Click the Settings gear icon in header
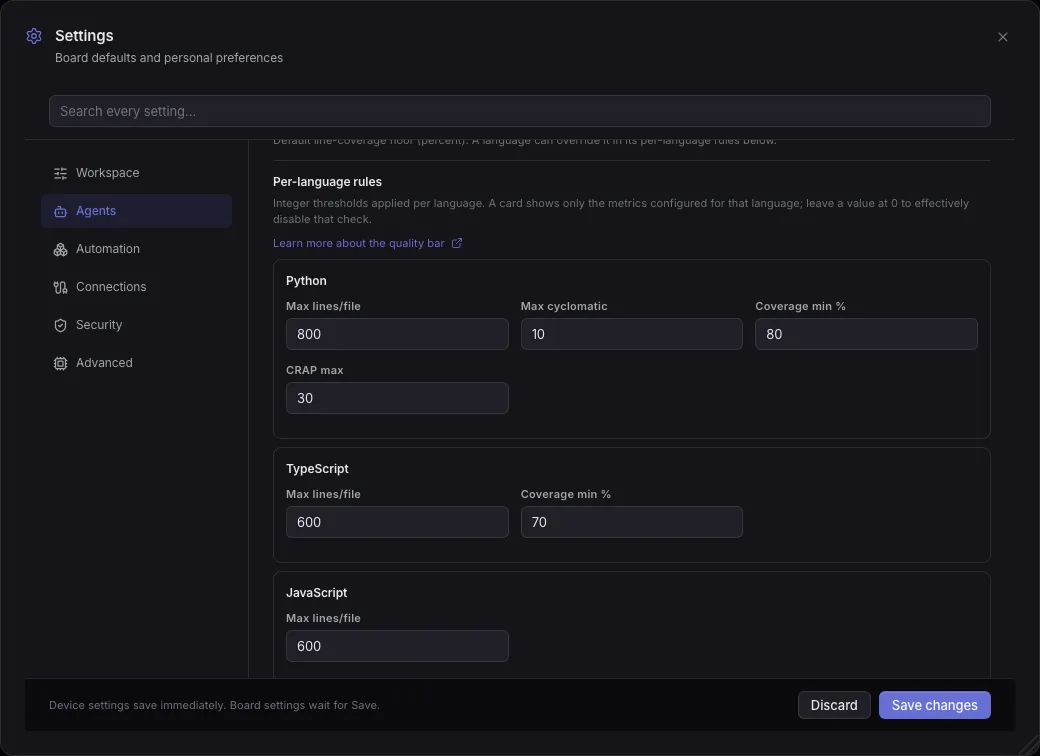This screenshot has height=756, width=1040. (34, 36)
